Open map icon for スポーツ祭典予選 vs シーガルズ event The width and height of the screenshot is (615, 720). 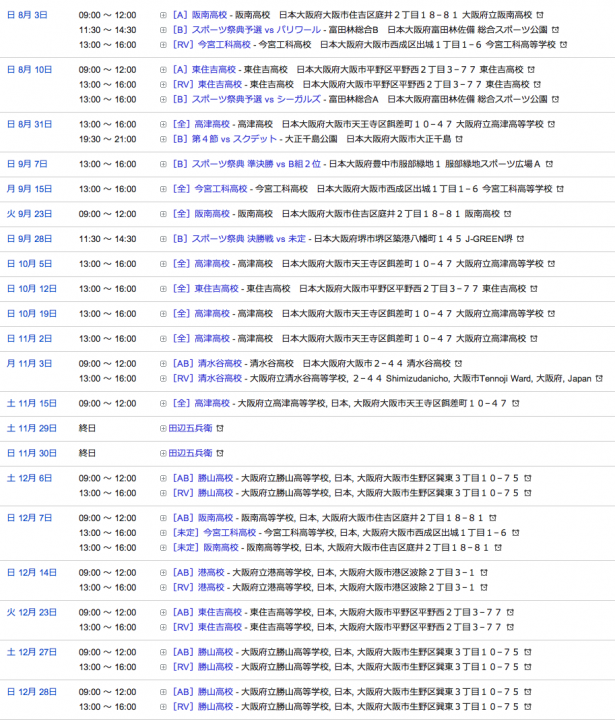[555, 99]
